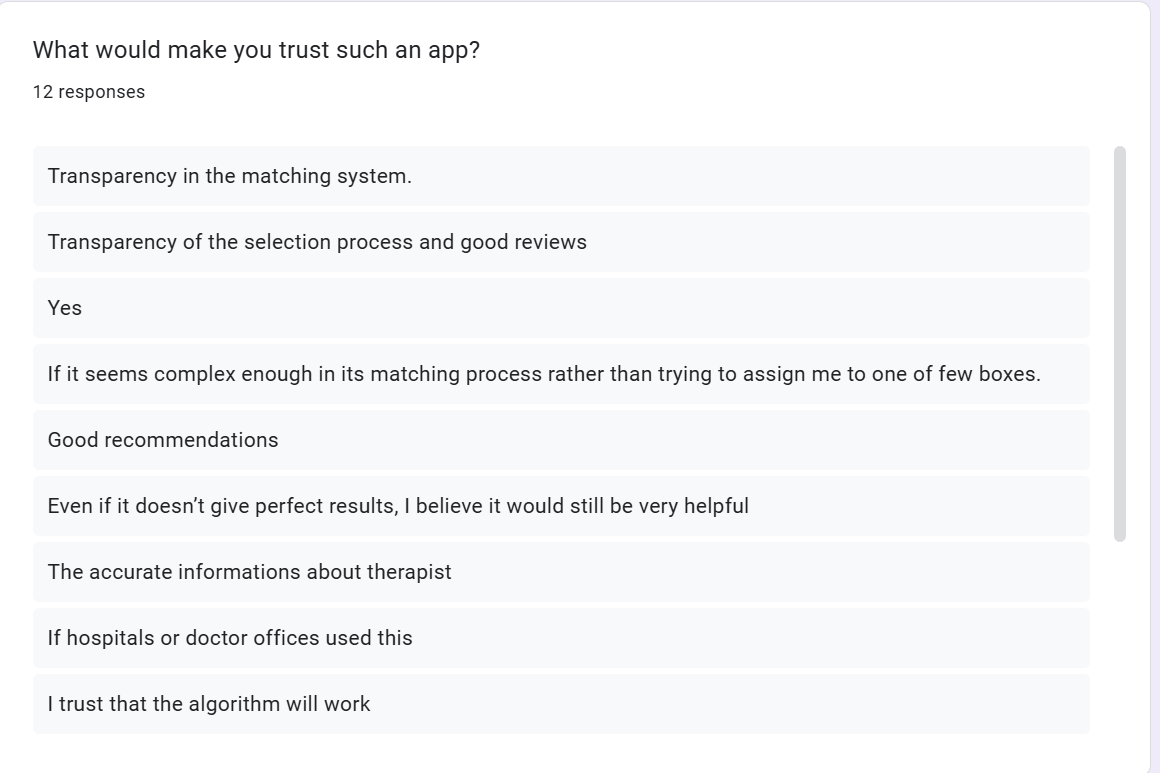Click the "Transparency in the matching system." response
1160x773 pixels.
(x=230, y=176)
